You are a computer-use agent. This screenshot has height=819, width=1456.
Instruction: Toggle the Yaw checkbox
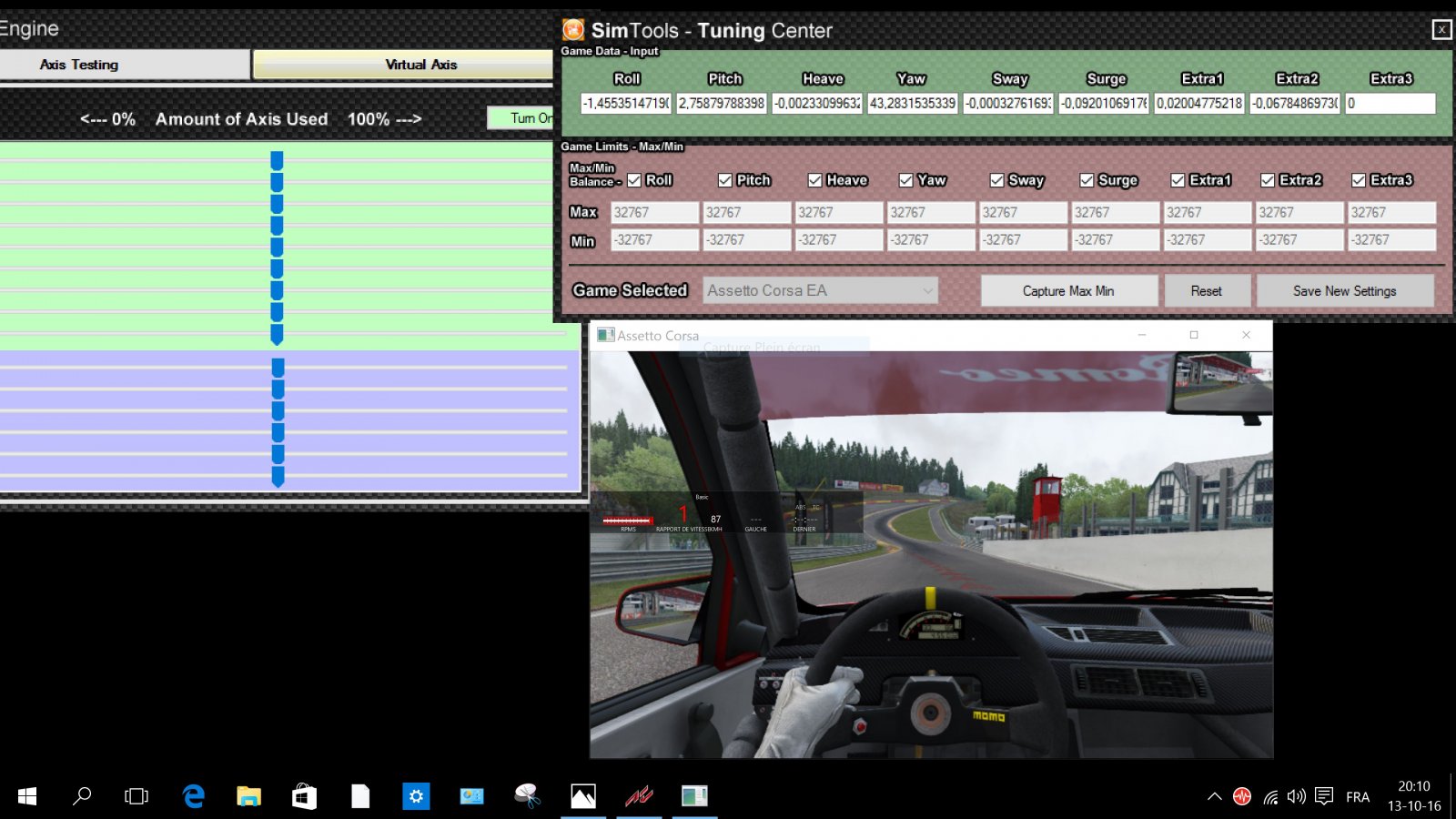click(905, 180)
